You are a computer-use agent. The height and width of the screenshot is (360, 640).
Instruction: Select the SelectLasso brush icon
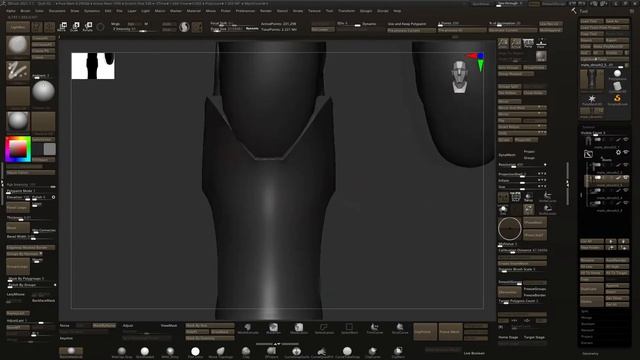[324, 328]
